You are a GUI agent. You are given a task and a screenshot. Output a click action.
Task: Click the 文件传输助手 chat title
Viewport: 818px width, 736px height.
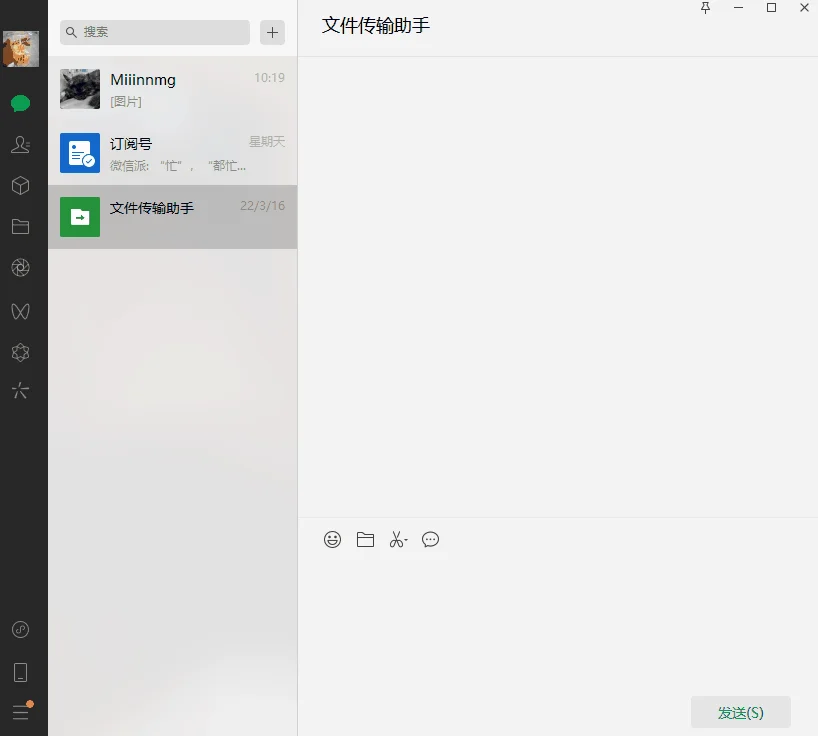[x=376, y=26]
